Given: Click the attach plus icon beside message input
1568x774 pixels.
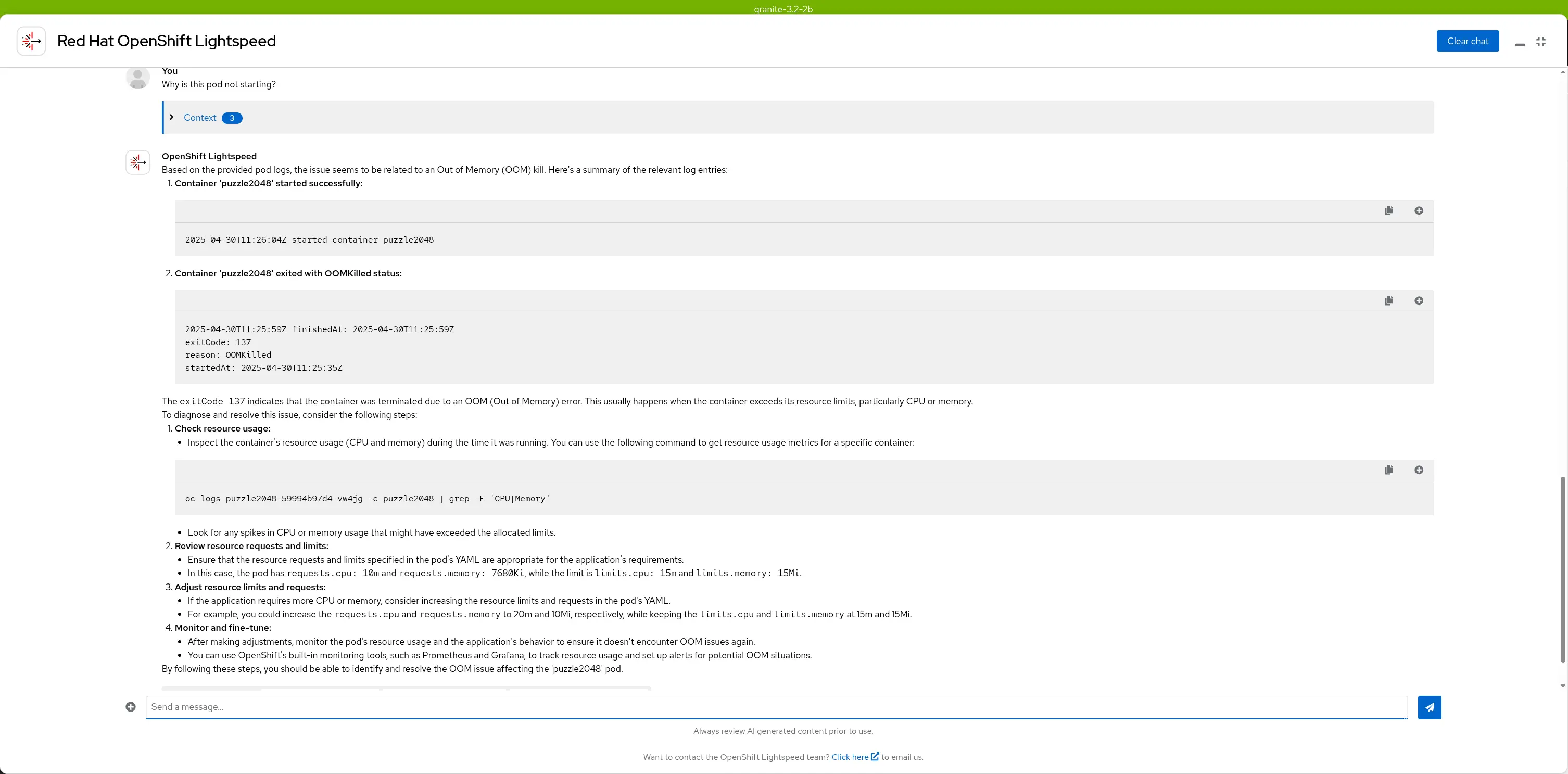Looking at the screenshot, I should (130, 706).
